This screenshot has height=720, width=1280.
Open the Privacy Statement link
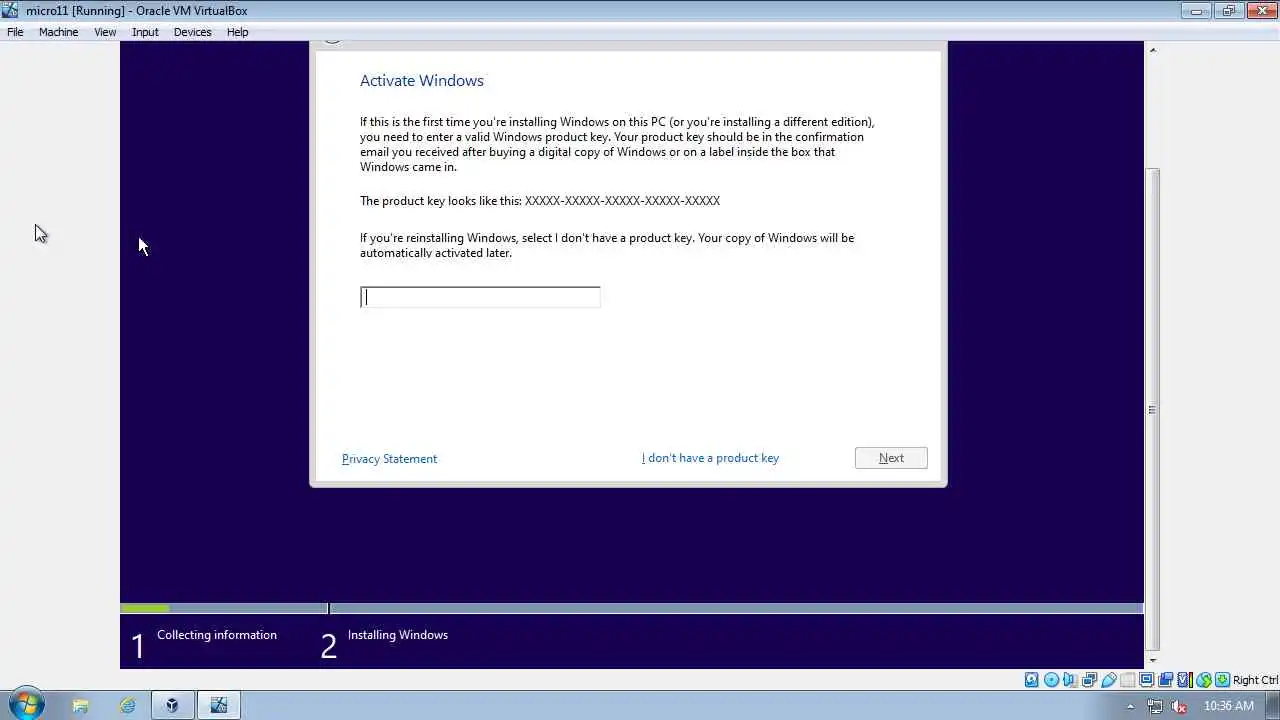(389, 459)
